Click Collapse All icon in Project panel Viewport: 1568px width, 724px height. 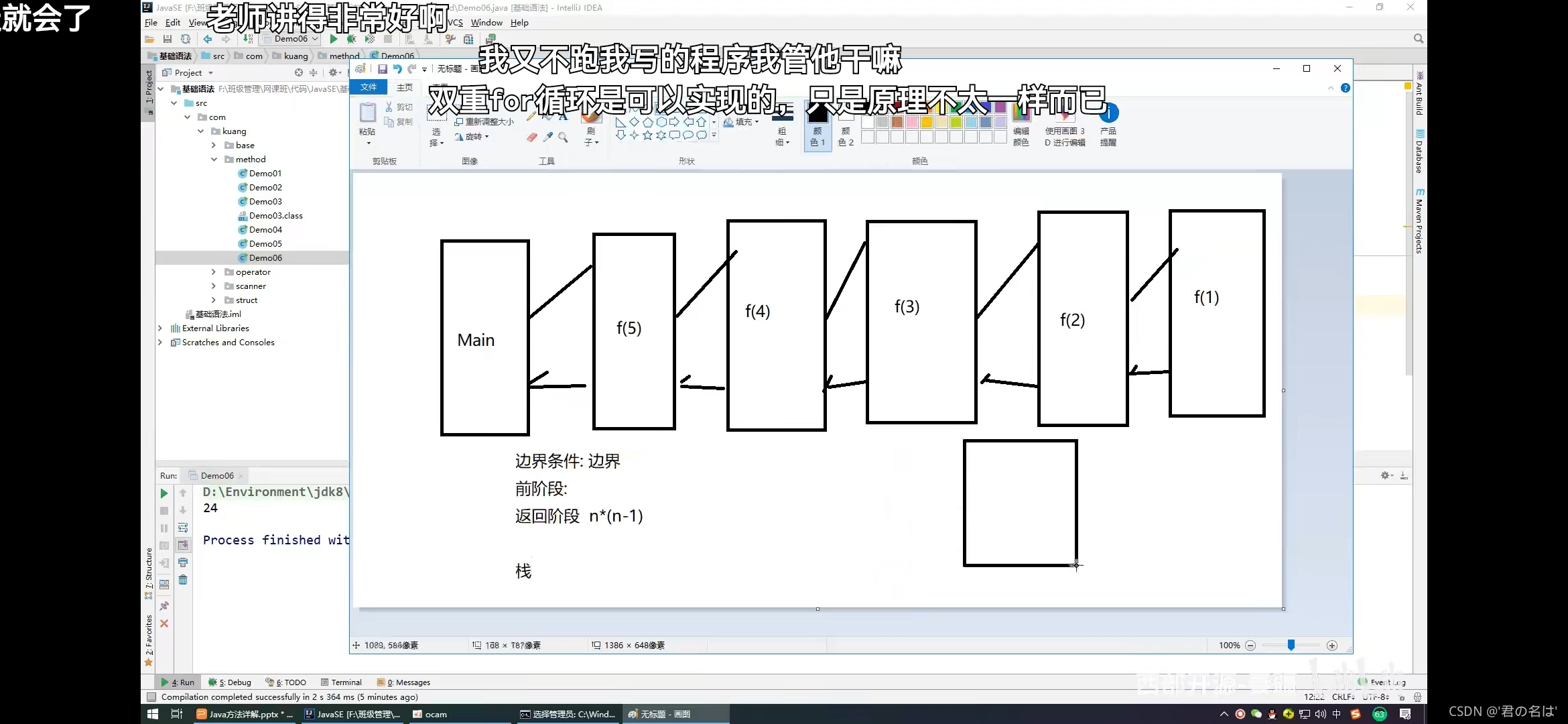point(313,72)
